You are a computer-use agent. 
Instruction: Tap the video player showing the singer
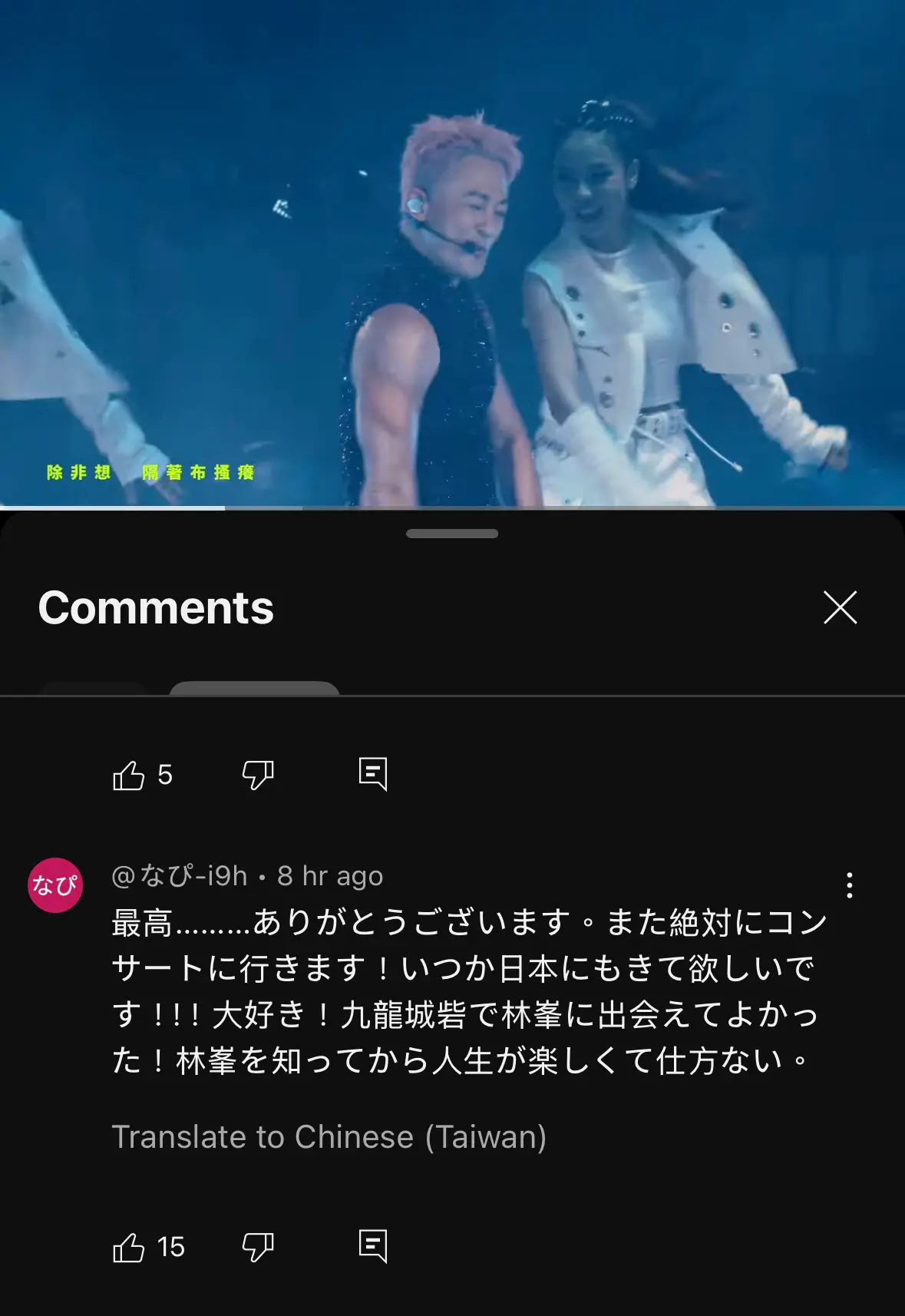click(452, 252)
